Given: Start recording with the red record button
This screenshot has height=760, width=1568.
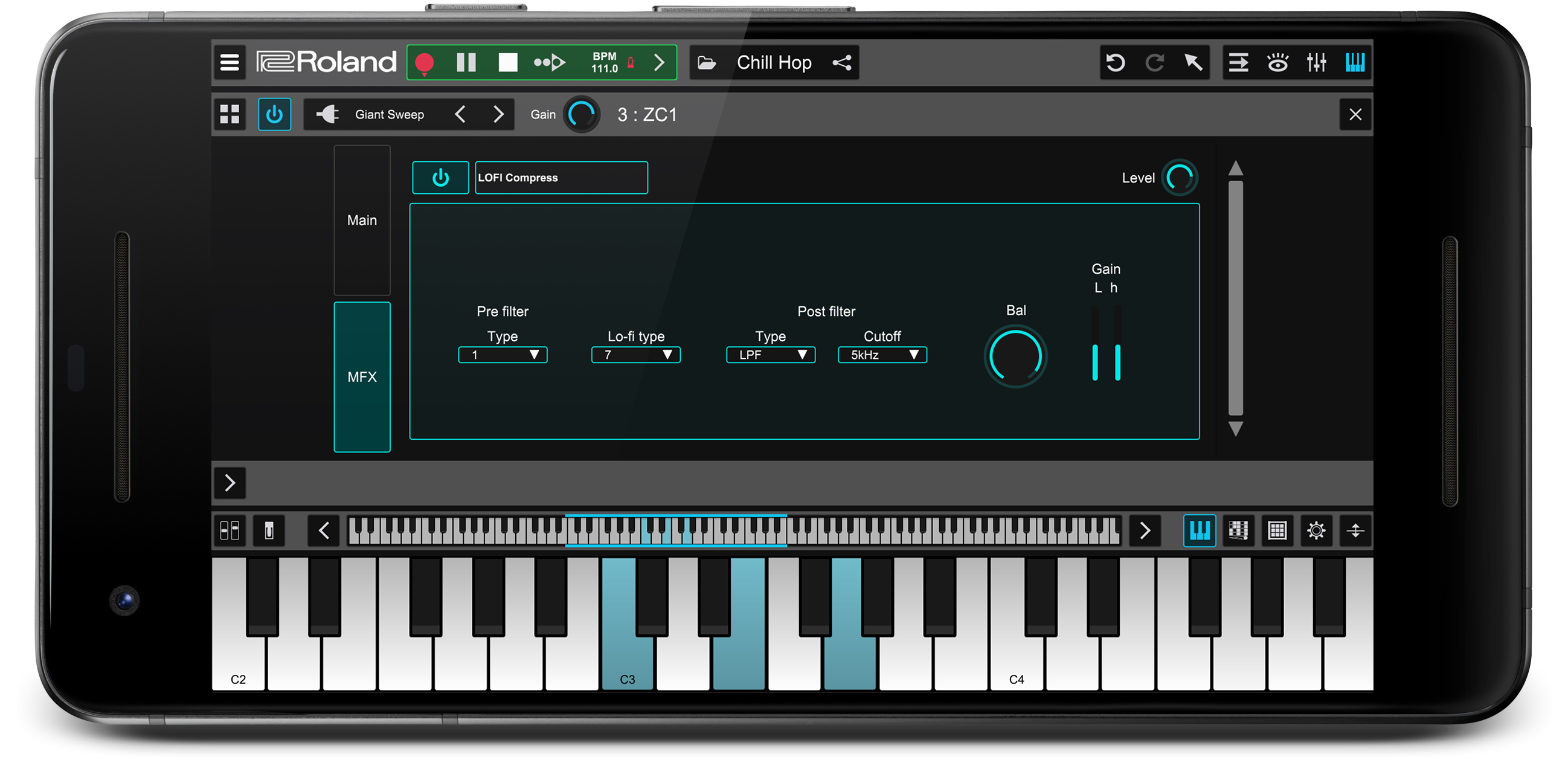Looking at the screenshot, I should pos(424,63).
